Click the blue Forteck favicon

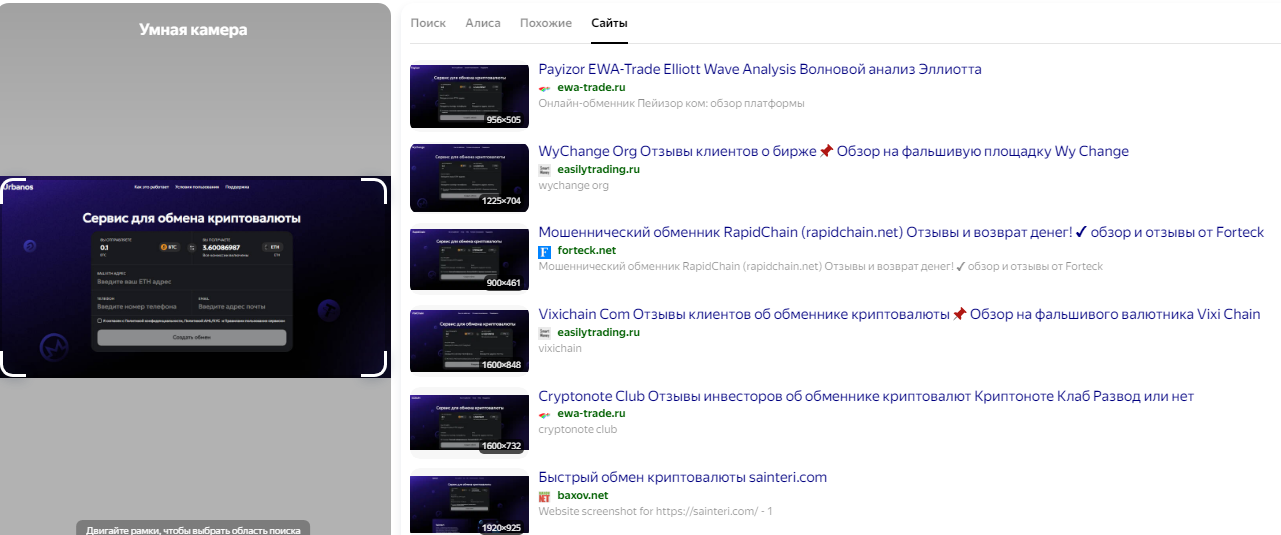click(544, 251)
